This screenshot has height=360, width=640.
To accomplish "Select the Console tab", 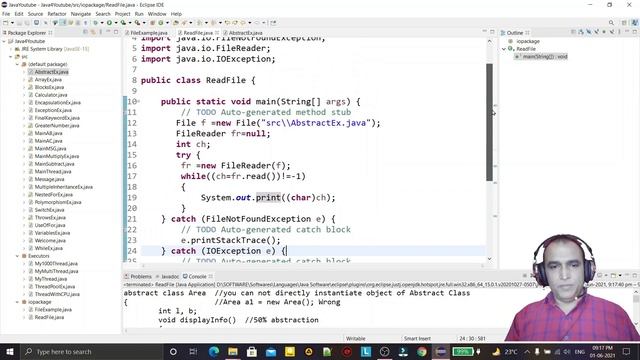I will [x=197, y=276].
